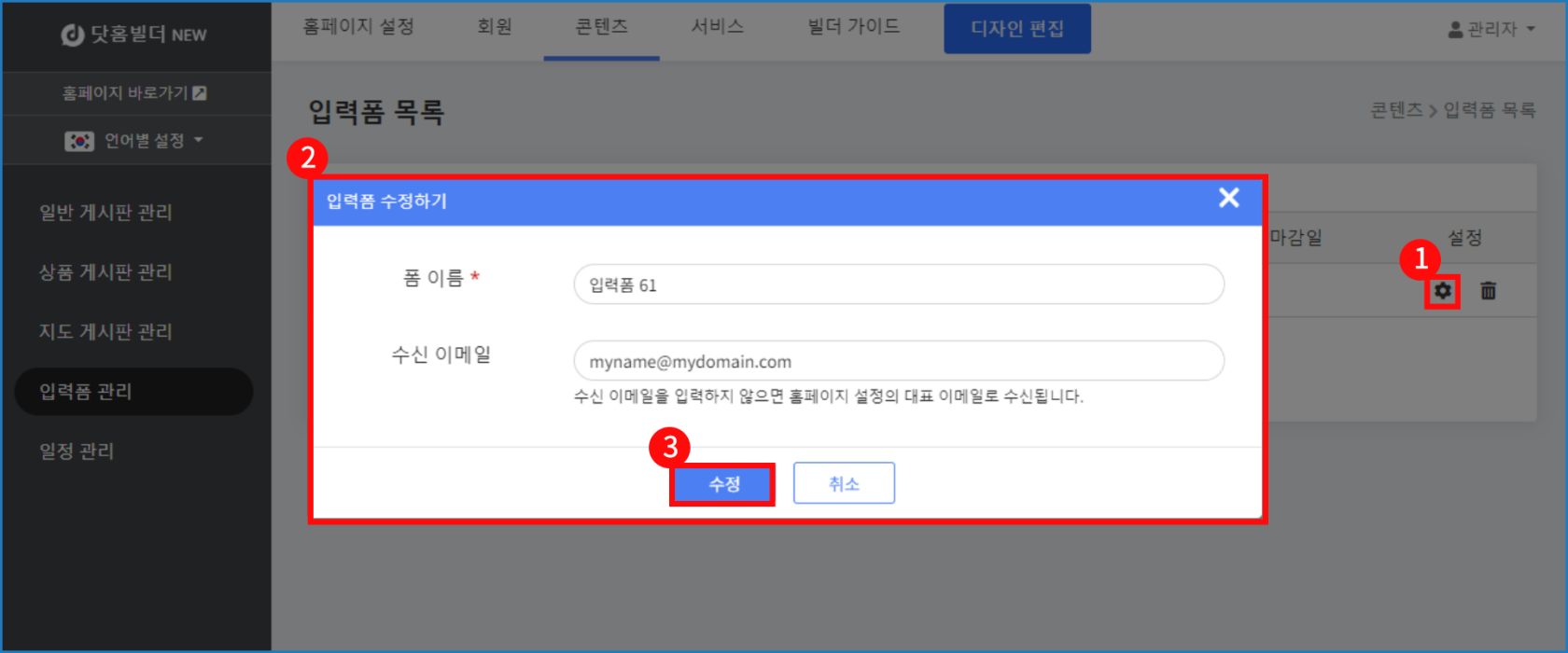Open the 관리자 account dropdown

coord(1491,30)
